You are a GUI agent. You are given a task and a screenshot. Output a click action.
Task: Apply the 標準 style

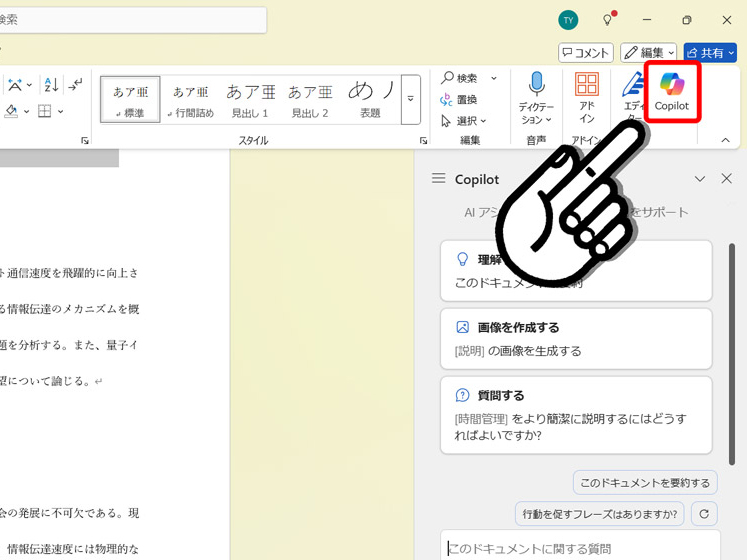tap(131, 100)
